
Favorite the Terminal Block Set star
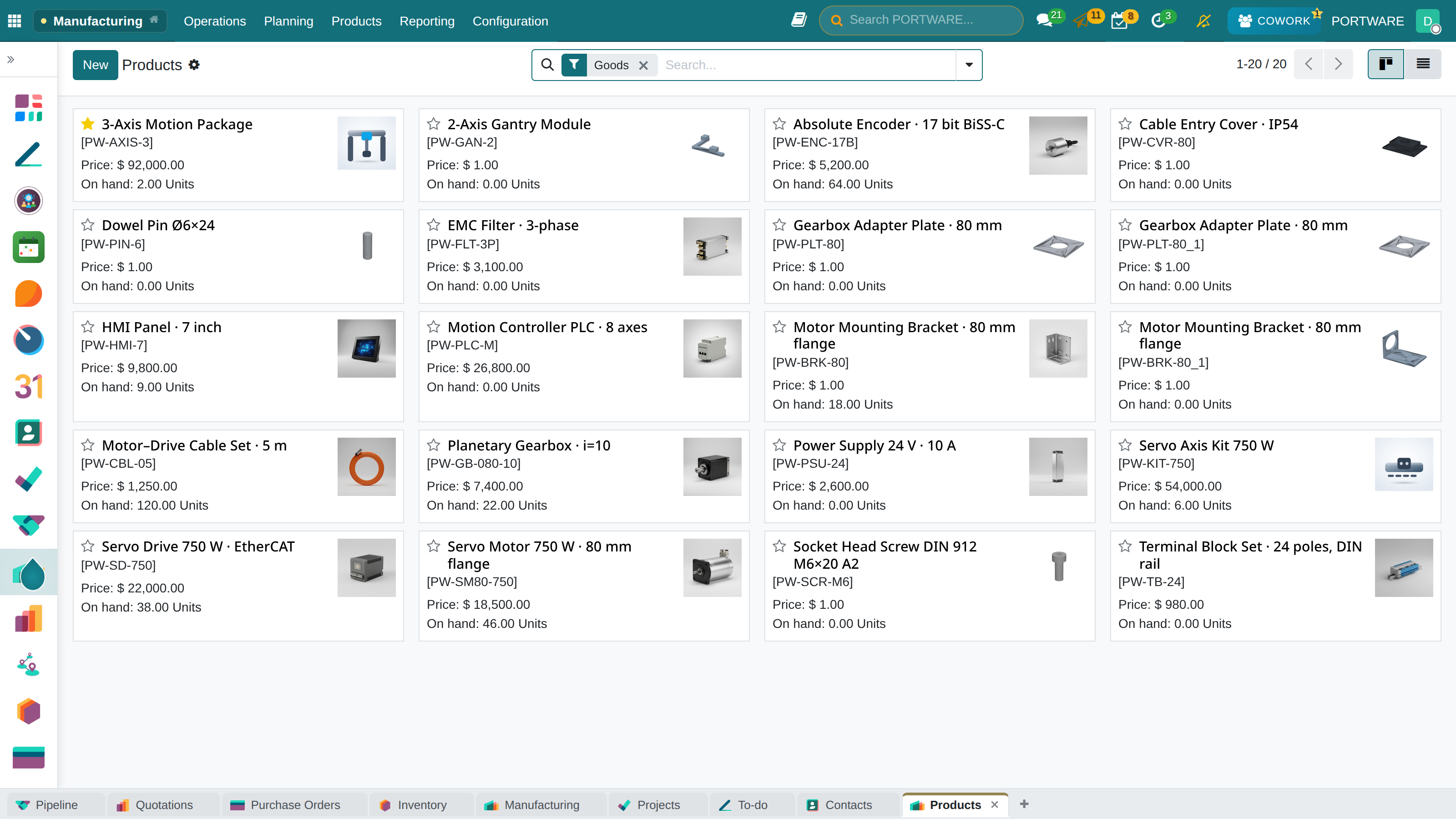tap(1125, 546)
